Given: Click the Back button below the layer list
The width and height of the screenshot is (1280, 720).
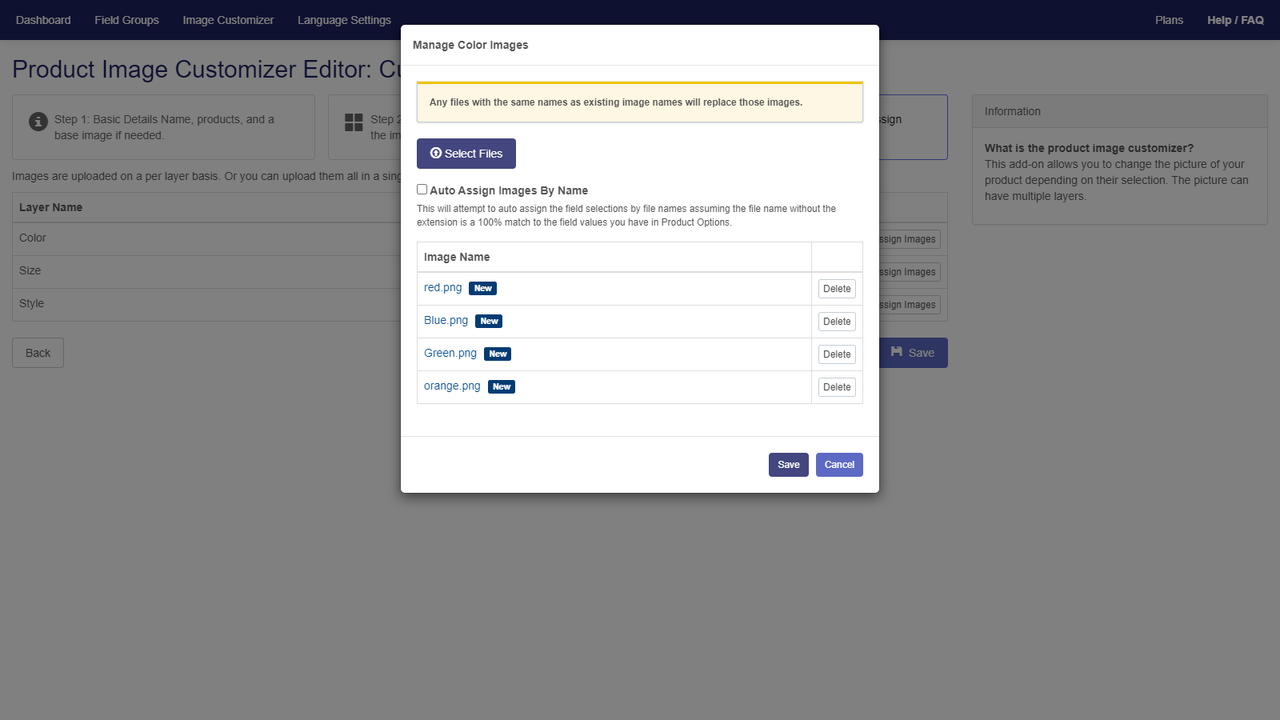Looking at the screenshot, I should (37, 352).
